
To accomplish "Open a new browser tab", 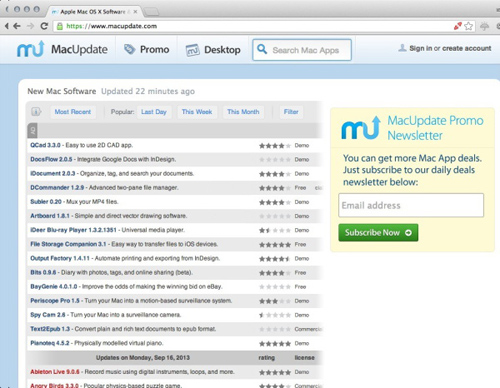I will click(152, 12).
